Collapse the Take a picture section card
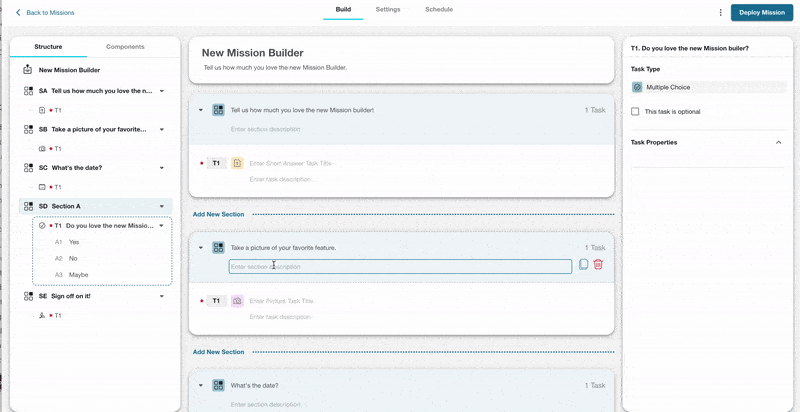The width and height of the screenshot is (800, 412). coord(201,248)
